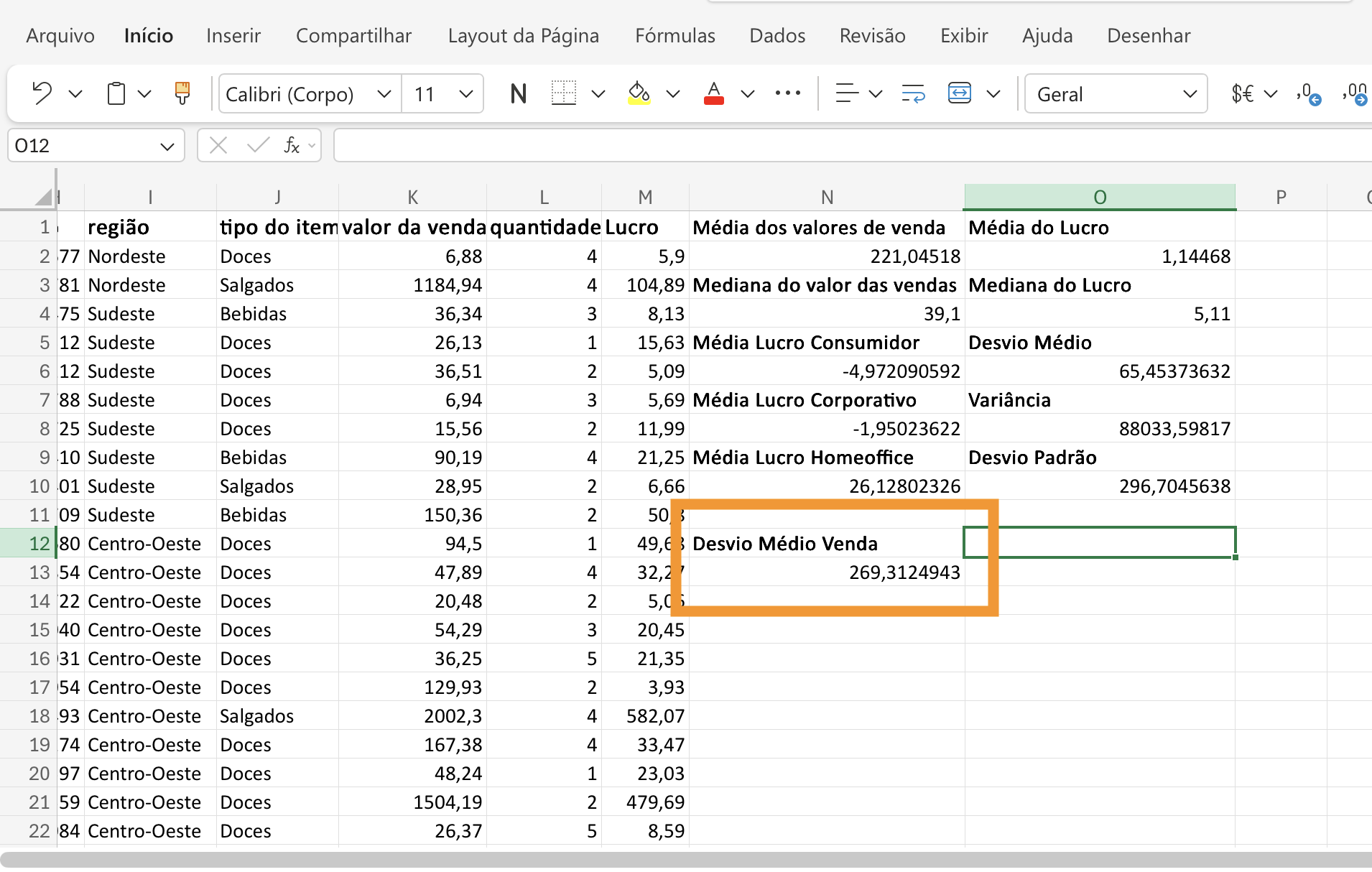
Task: Open the Exibir tab
Action: [x=965, y=36]
